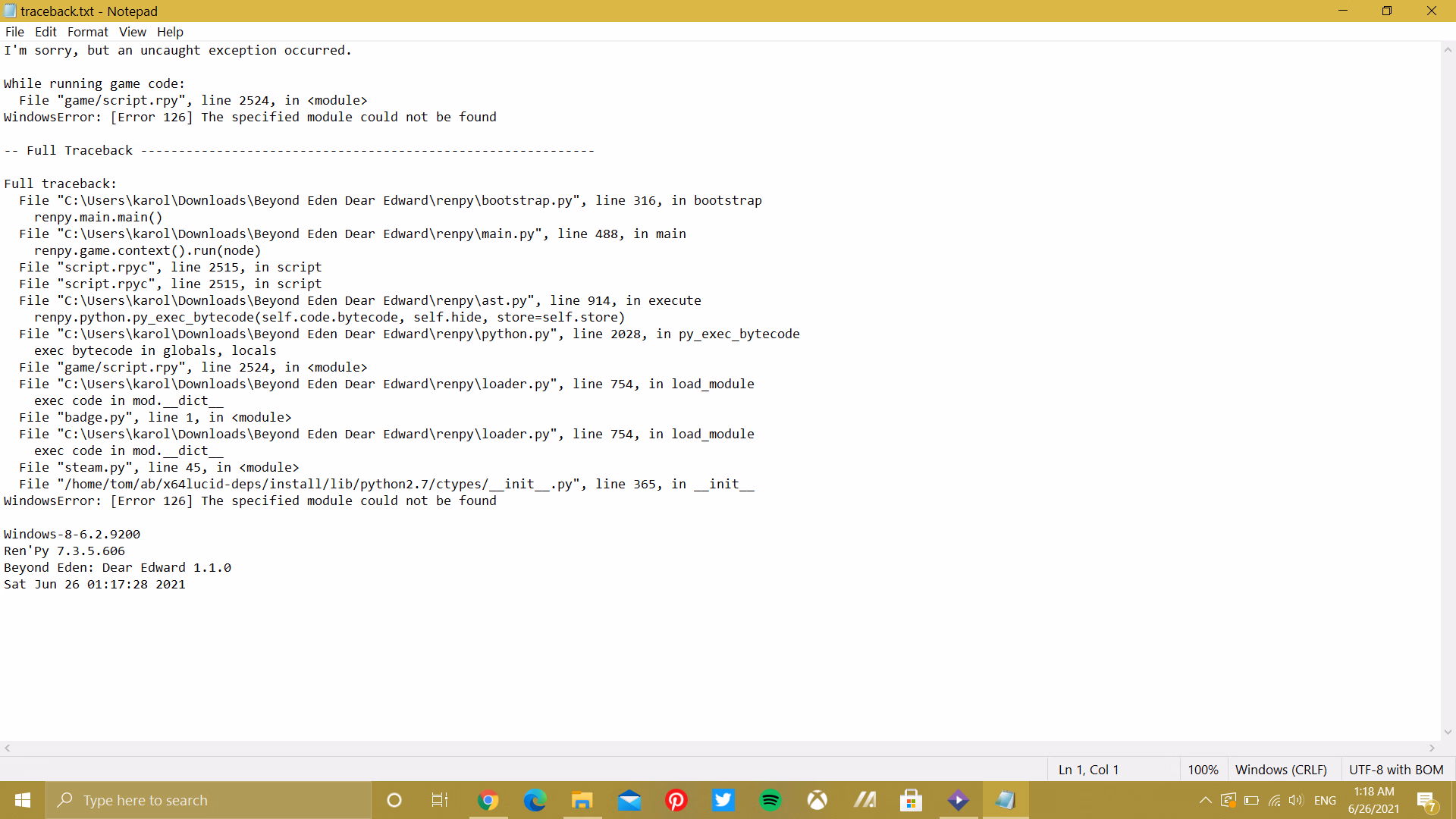The image size is (1456, 819).
Task: Open the clock showing 1:18 AM
Action: pyautogui.click(x=1373, y=800)
